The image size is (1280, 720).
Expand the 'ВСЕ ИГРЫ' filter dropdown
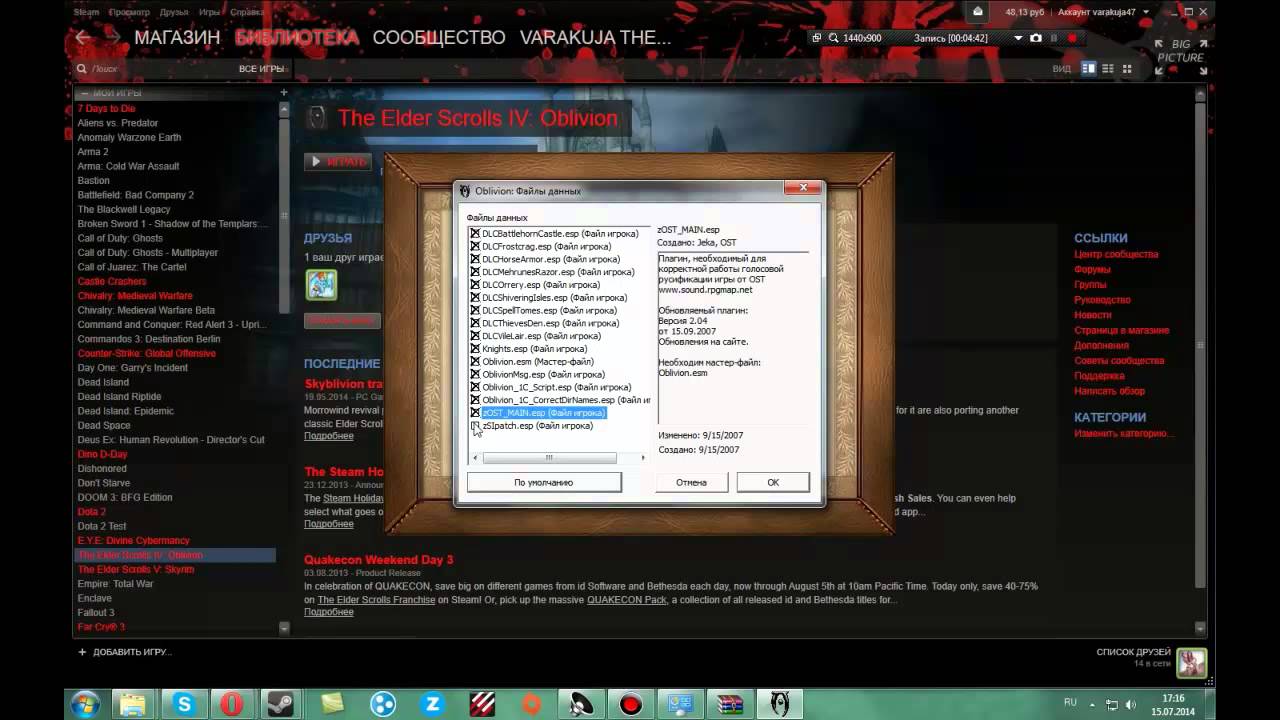click(x=263, y=69)
